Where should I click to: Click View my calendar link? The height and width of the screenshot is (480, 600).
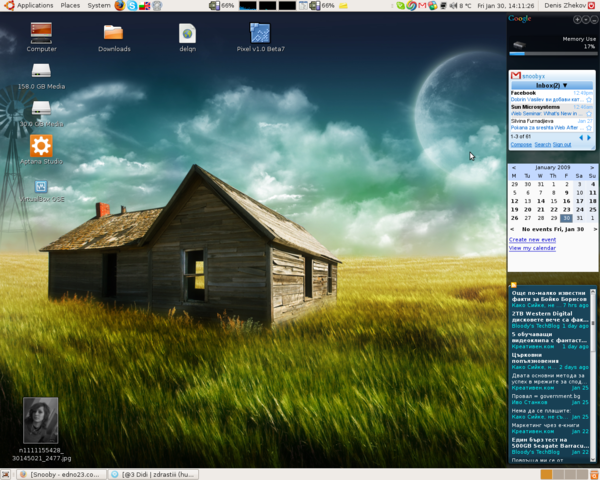pos(532,248)
